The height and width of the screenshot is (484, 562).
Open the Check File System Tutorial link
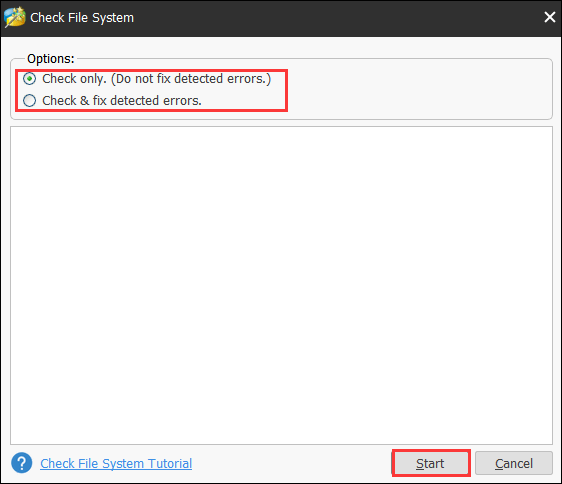tap(116, 464)
